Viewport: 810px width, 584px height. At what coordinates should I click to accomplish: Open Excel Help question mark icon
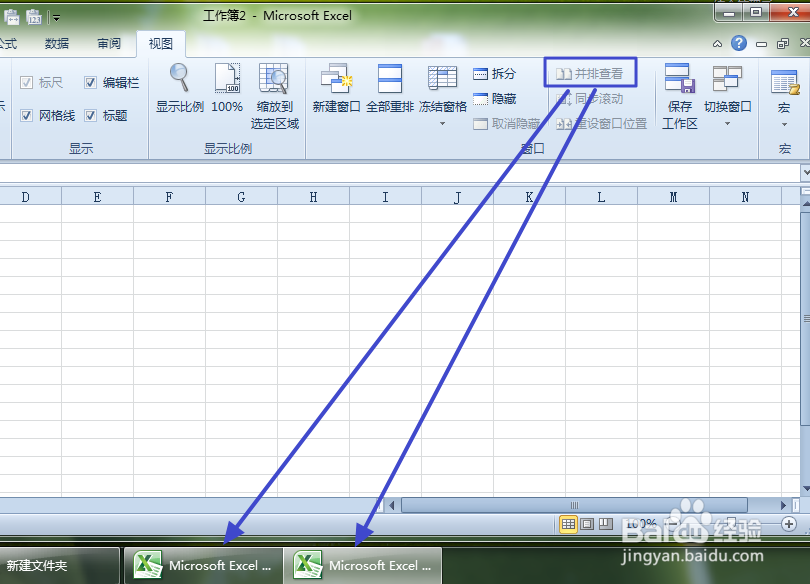click(x=739, y=43)
